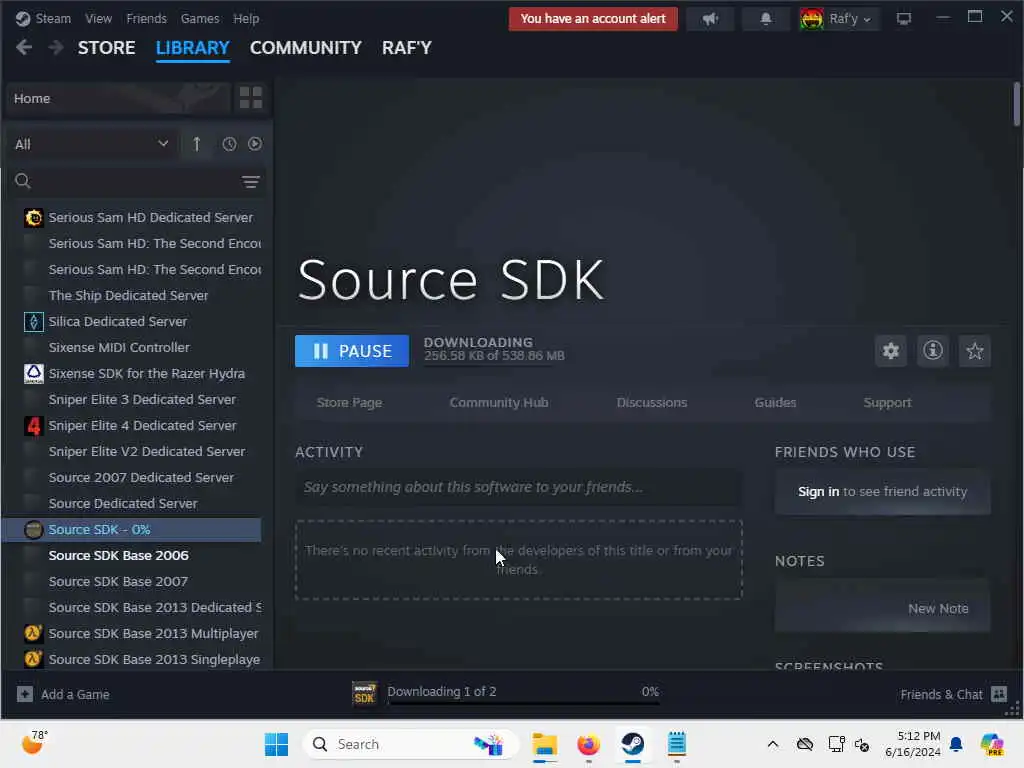
Task: Go to the STORE tab
Action: click(x=106, y=48)
